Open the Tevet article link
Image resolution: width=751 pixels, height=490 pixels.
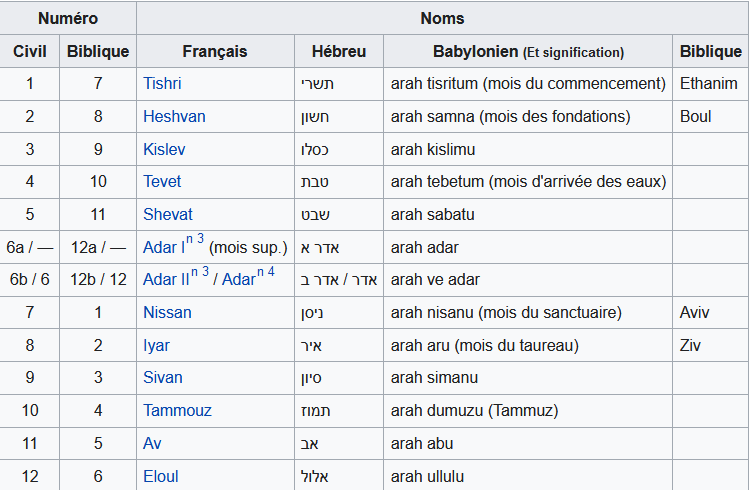(162, 182)
